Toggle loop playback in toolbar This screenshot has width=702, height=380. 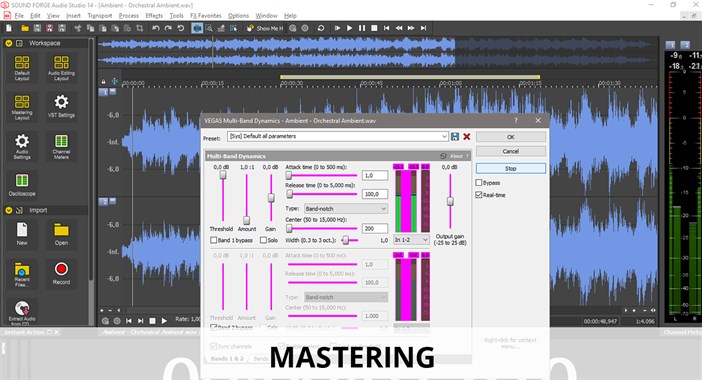pos(321,28)
